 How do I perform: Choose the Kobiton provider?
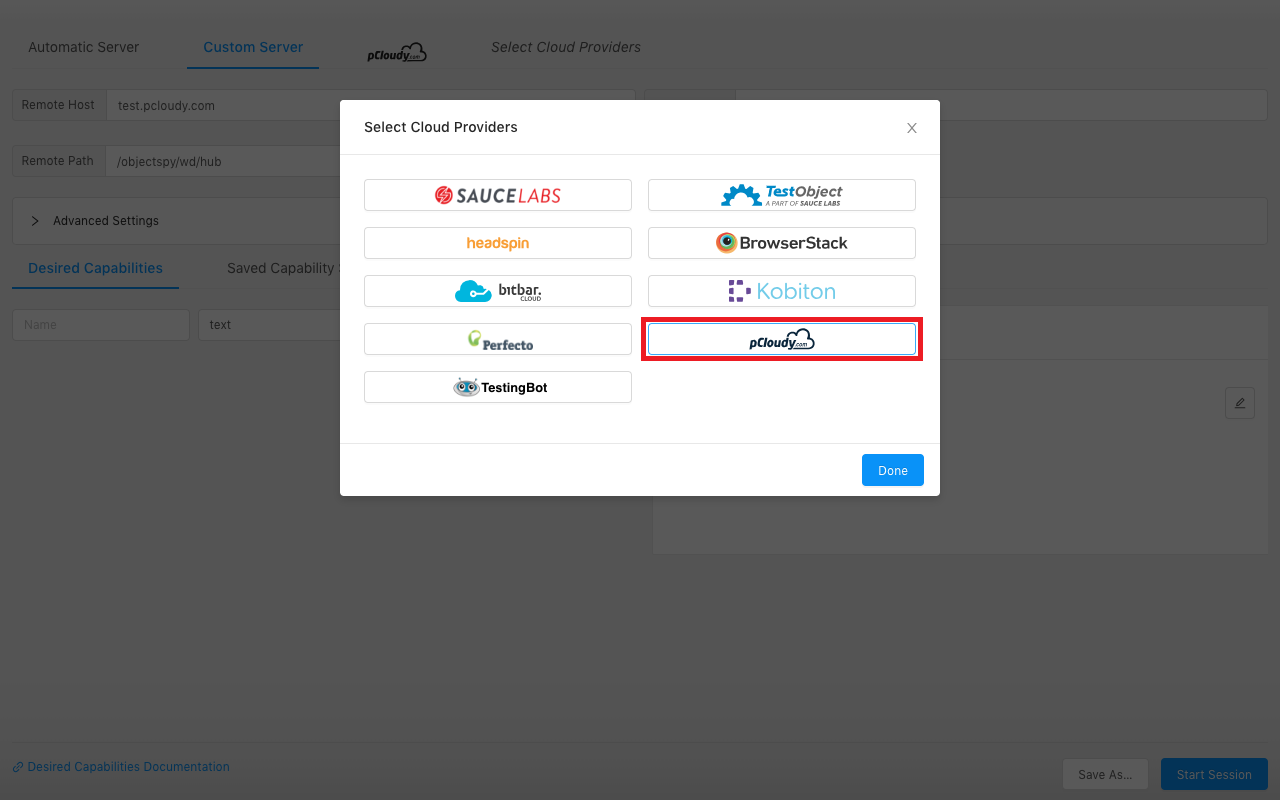click(x=782, y=291)
